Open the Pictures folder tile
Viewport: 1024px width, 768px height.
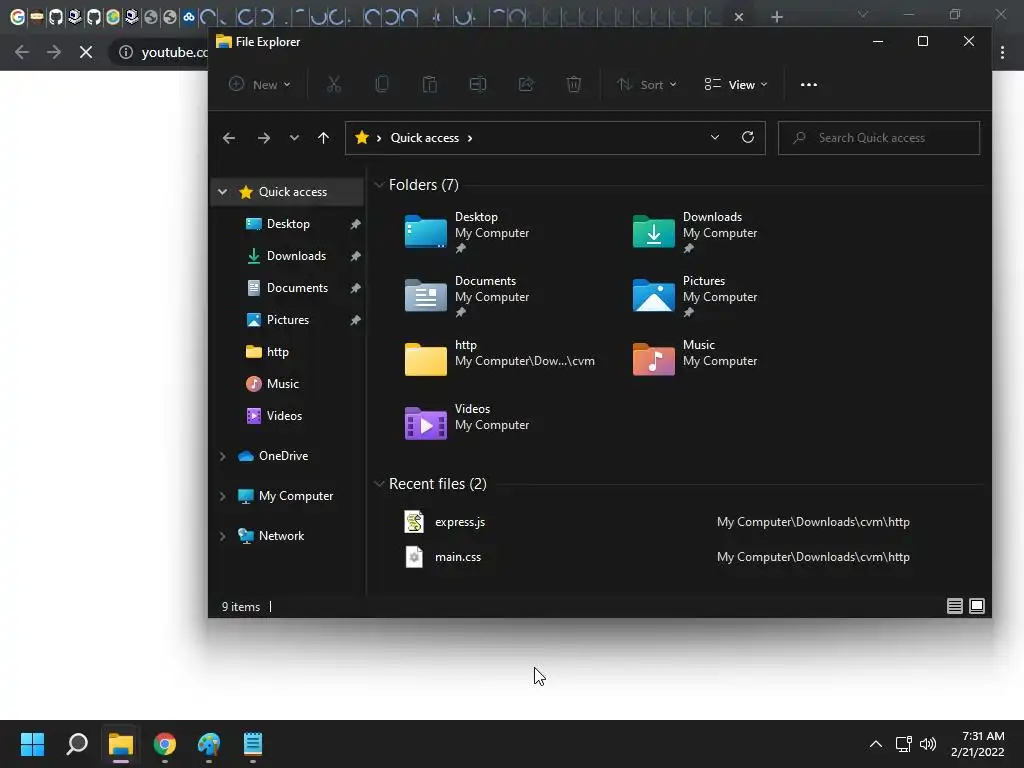[695, 296]
